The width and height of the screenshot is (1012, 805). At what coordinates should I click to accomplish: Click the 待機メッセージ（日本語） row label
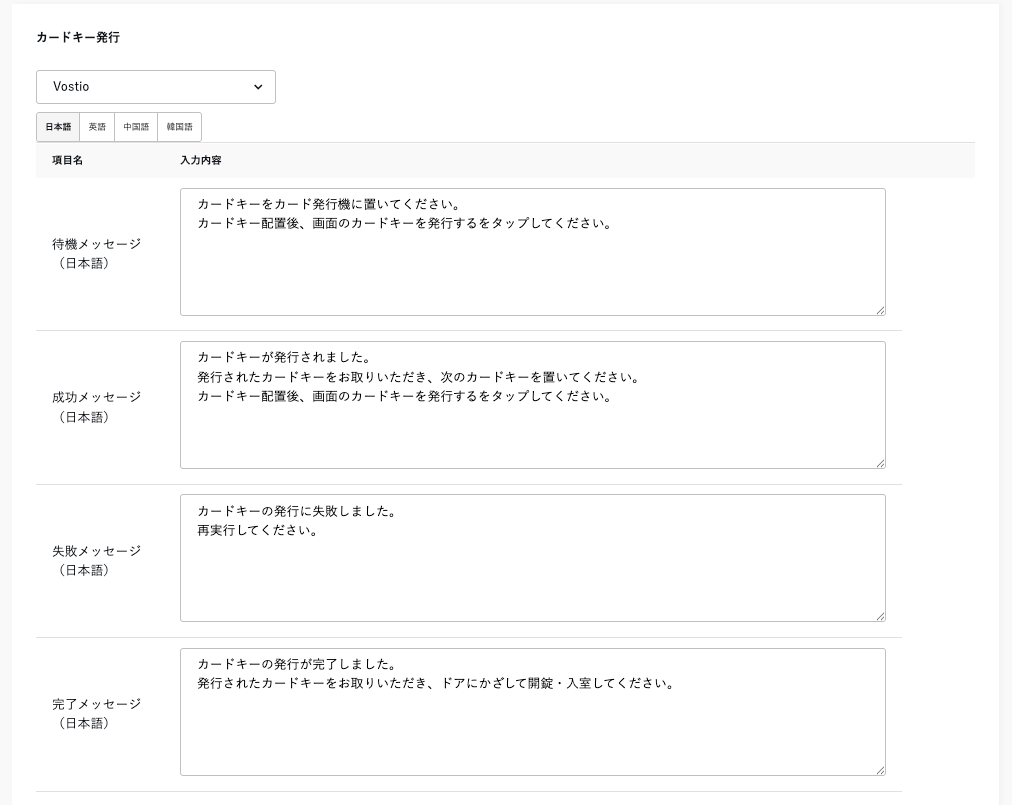click(96, 253)
